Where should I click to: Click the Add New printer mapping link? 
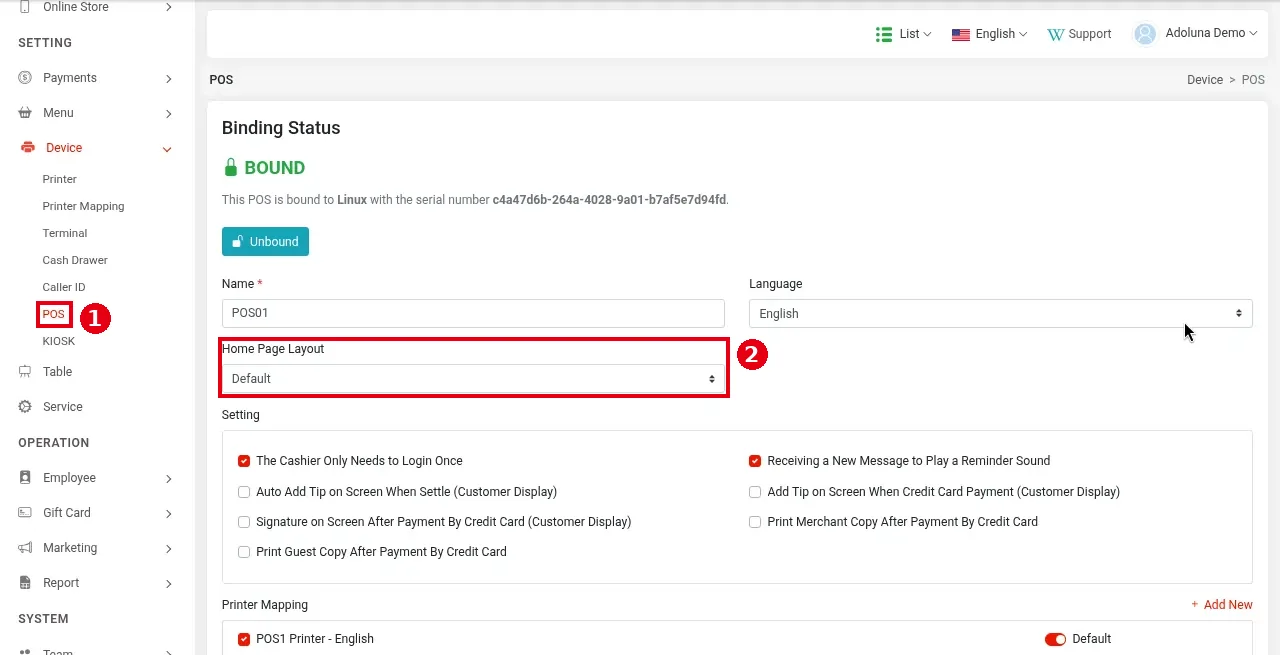tap(1221, 605)
